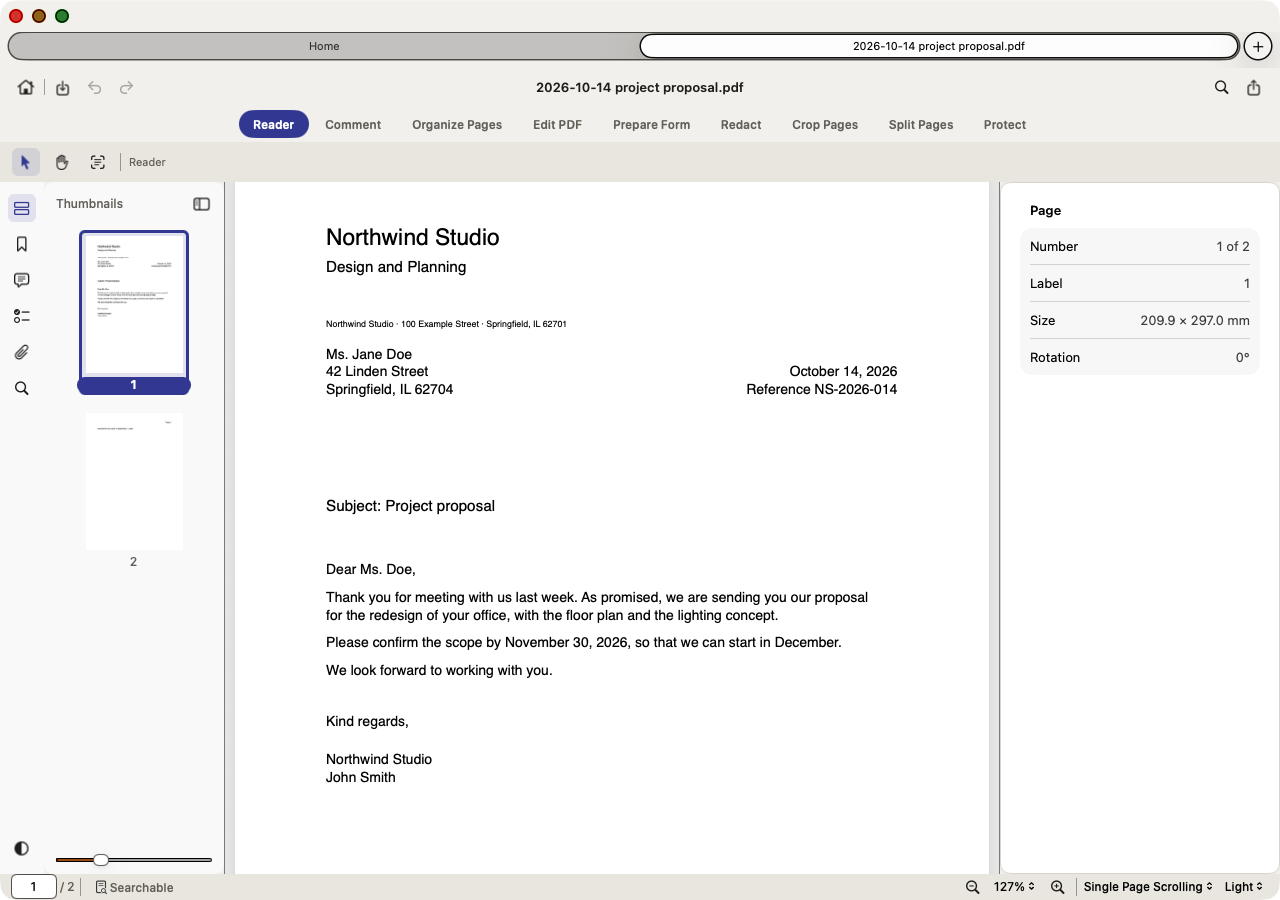Toggle the contrast appearance icon at the bottom left
The width and height of the screenshot is (1280, 900).
(x=22, y=848)
